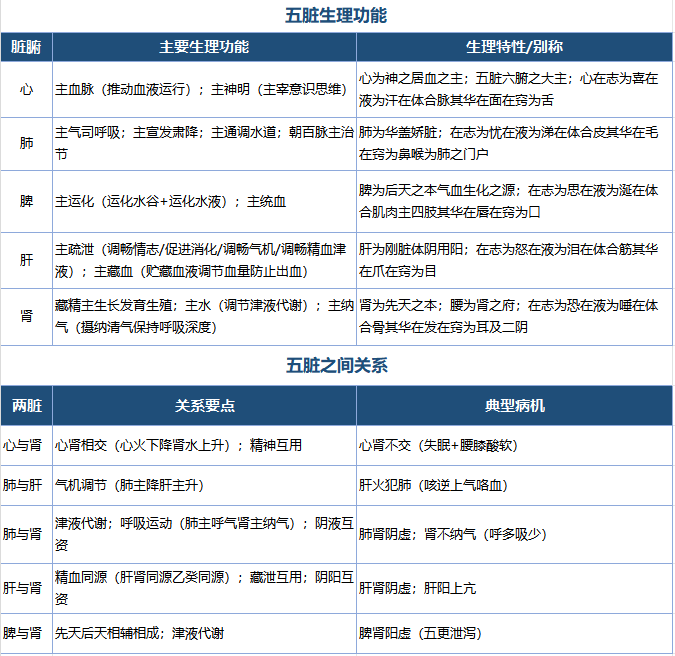675x656 pixels.
Task: Click cell starting 肝为刚脏体阴用阳
Action: tap(514, 260)
